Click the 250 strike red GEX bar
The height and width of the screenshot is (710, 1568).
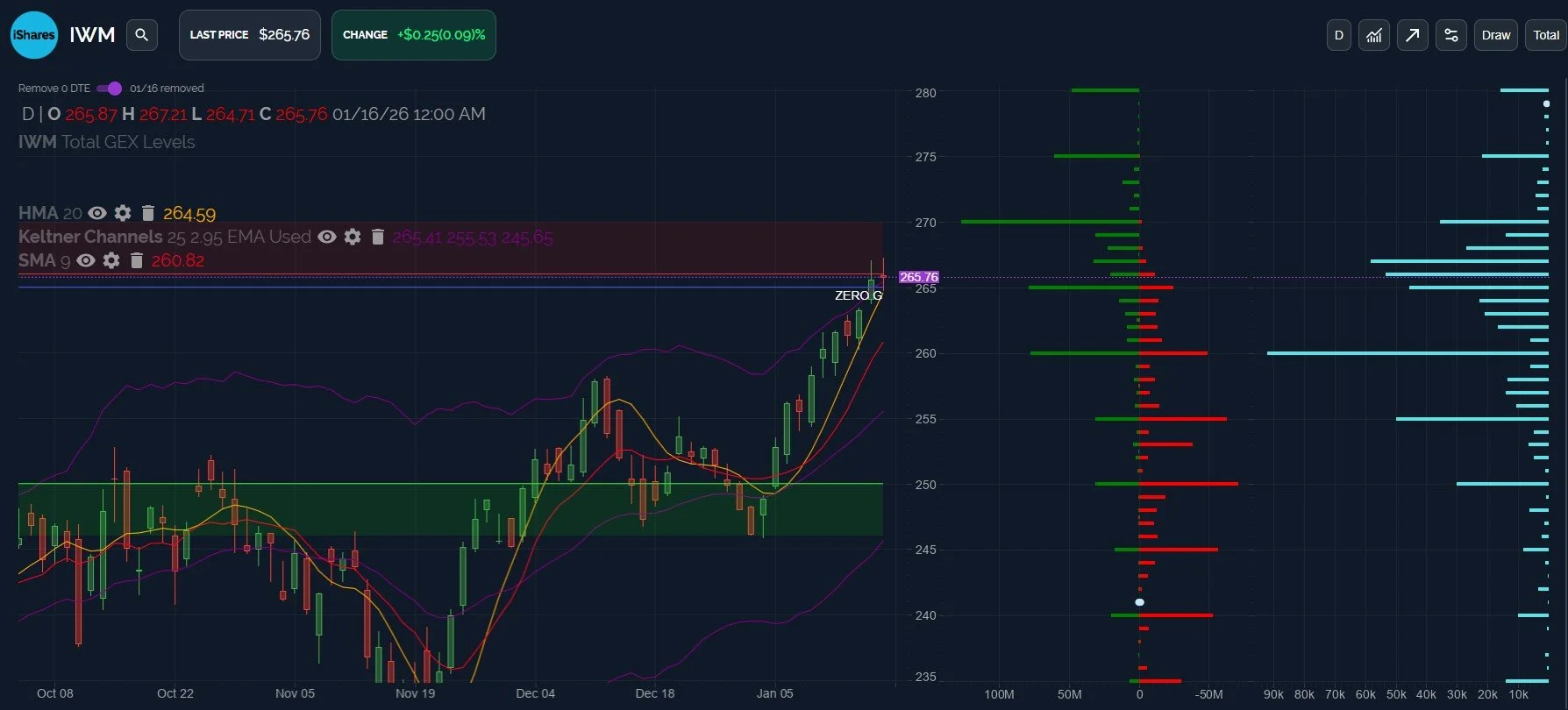[1188, 484]
